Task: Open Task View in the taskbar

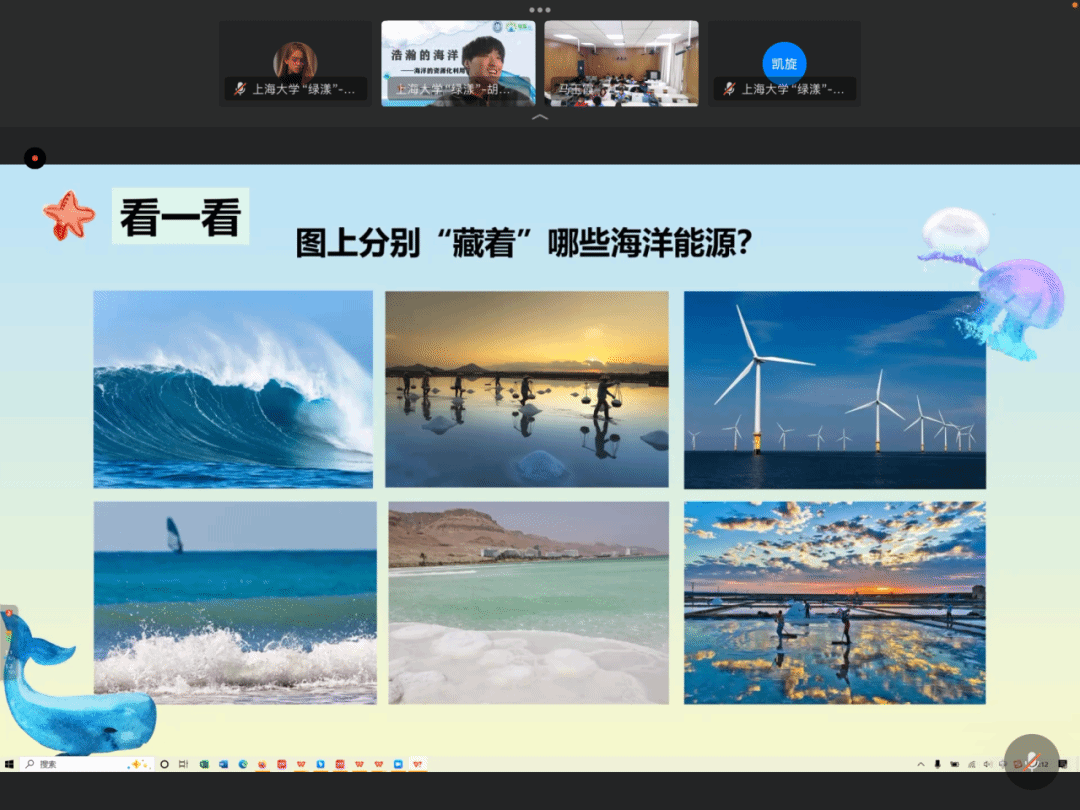Action: 183,764
